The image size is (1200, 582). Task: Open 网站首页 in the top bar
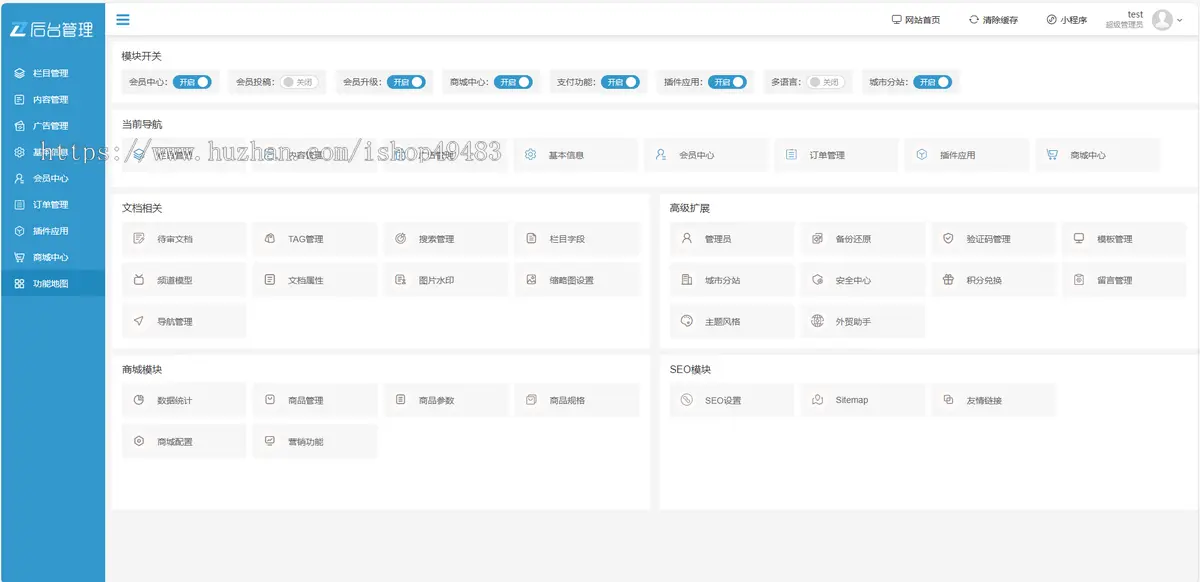click(916, 20)
